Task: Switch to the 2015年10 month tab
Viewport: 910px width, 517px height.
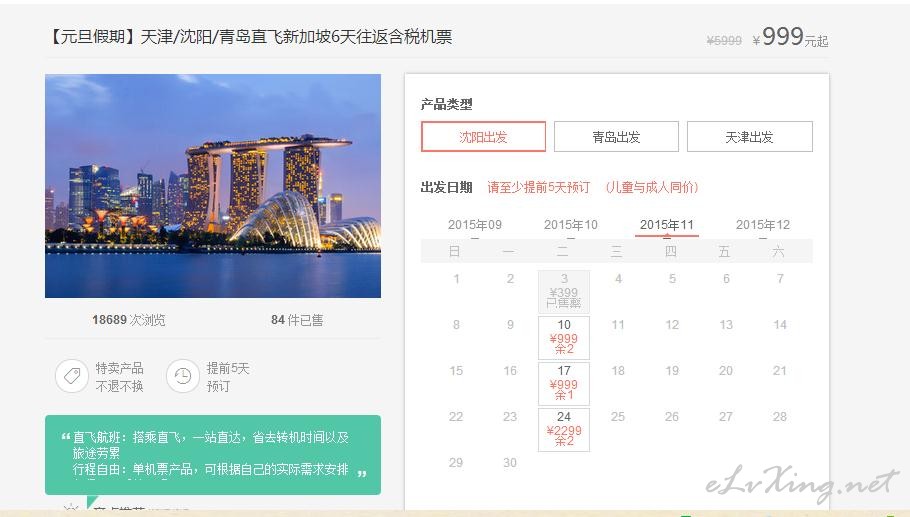Action: (x=570, y=225)
